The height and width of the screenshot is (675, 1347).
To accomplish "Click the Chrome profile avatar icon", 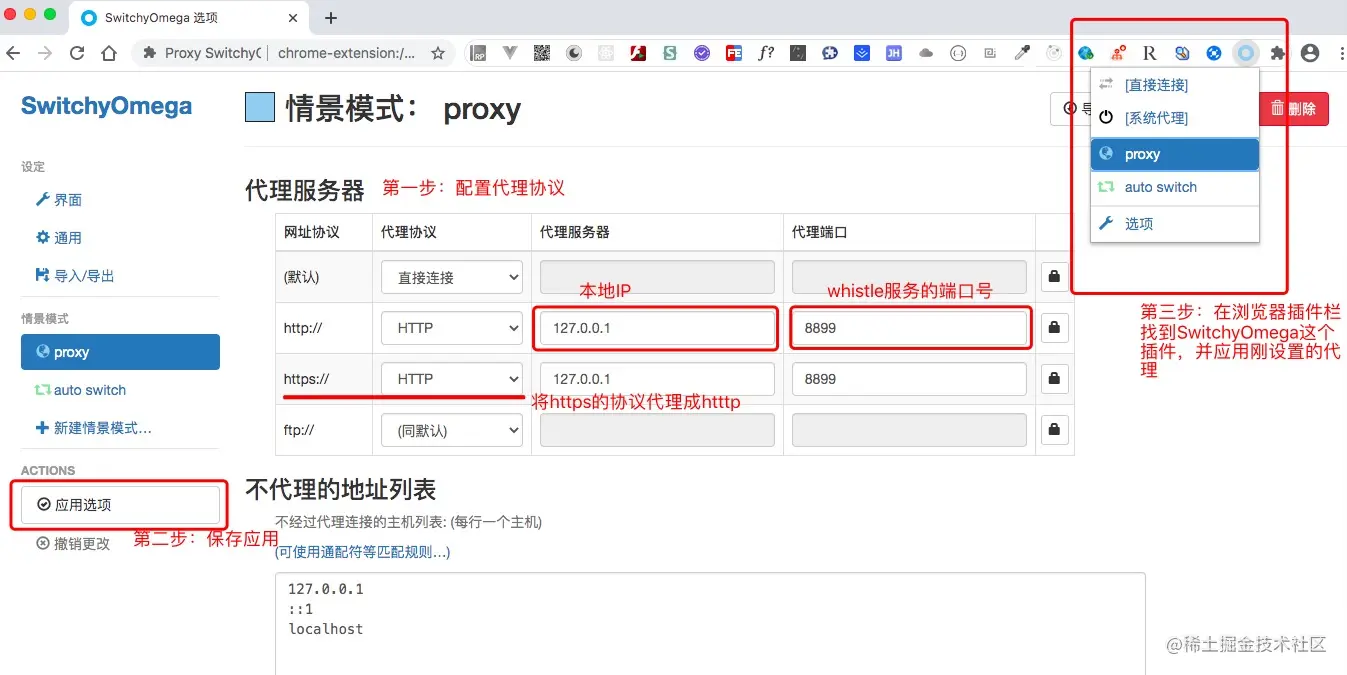I will [x=1310, y=53].
